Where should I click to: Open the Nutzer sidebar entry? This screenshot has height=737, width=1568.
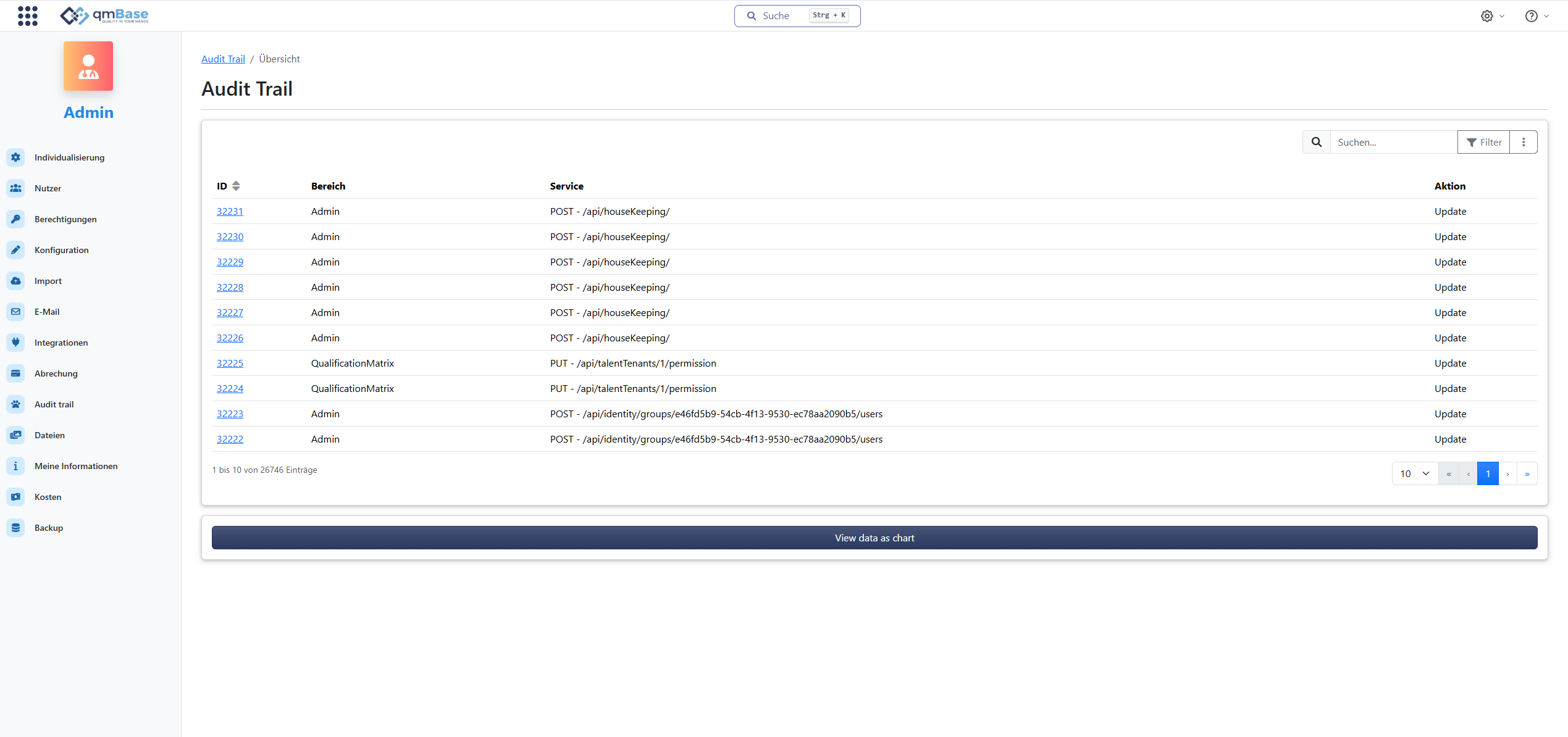click(48, 188)
